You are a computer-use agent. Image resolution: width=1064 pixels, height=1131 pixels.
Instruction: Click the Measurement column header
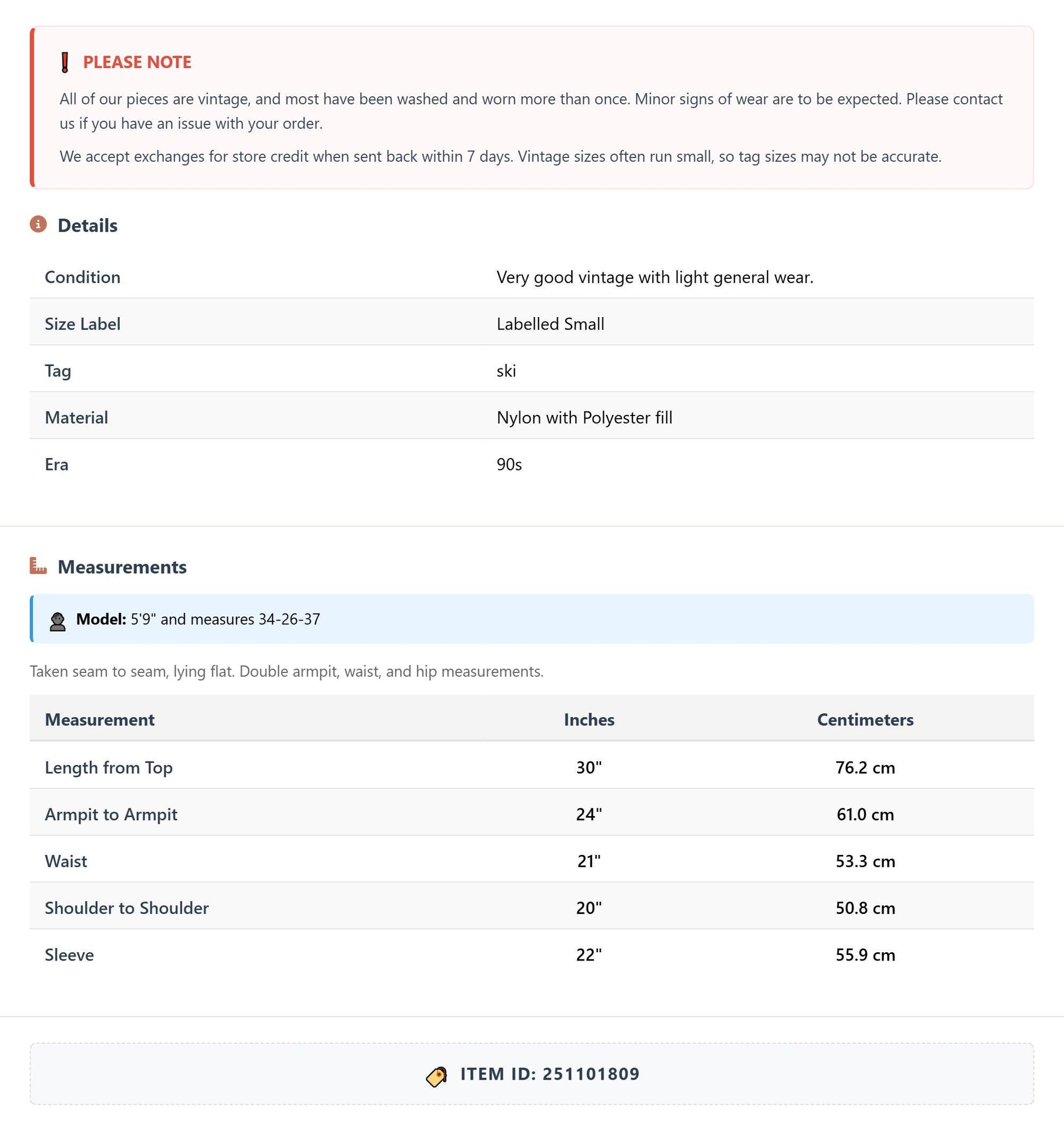100,720
